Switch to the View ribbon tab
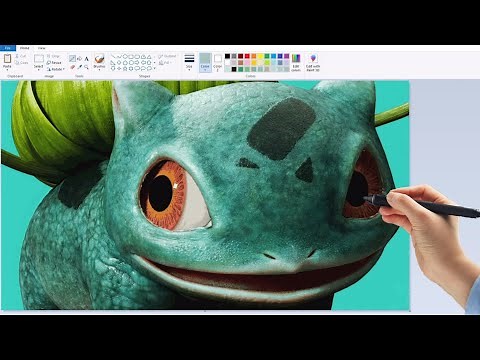The width and height of the screenshot is (480, 360). point(41,48)
